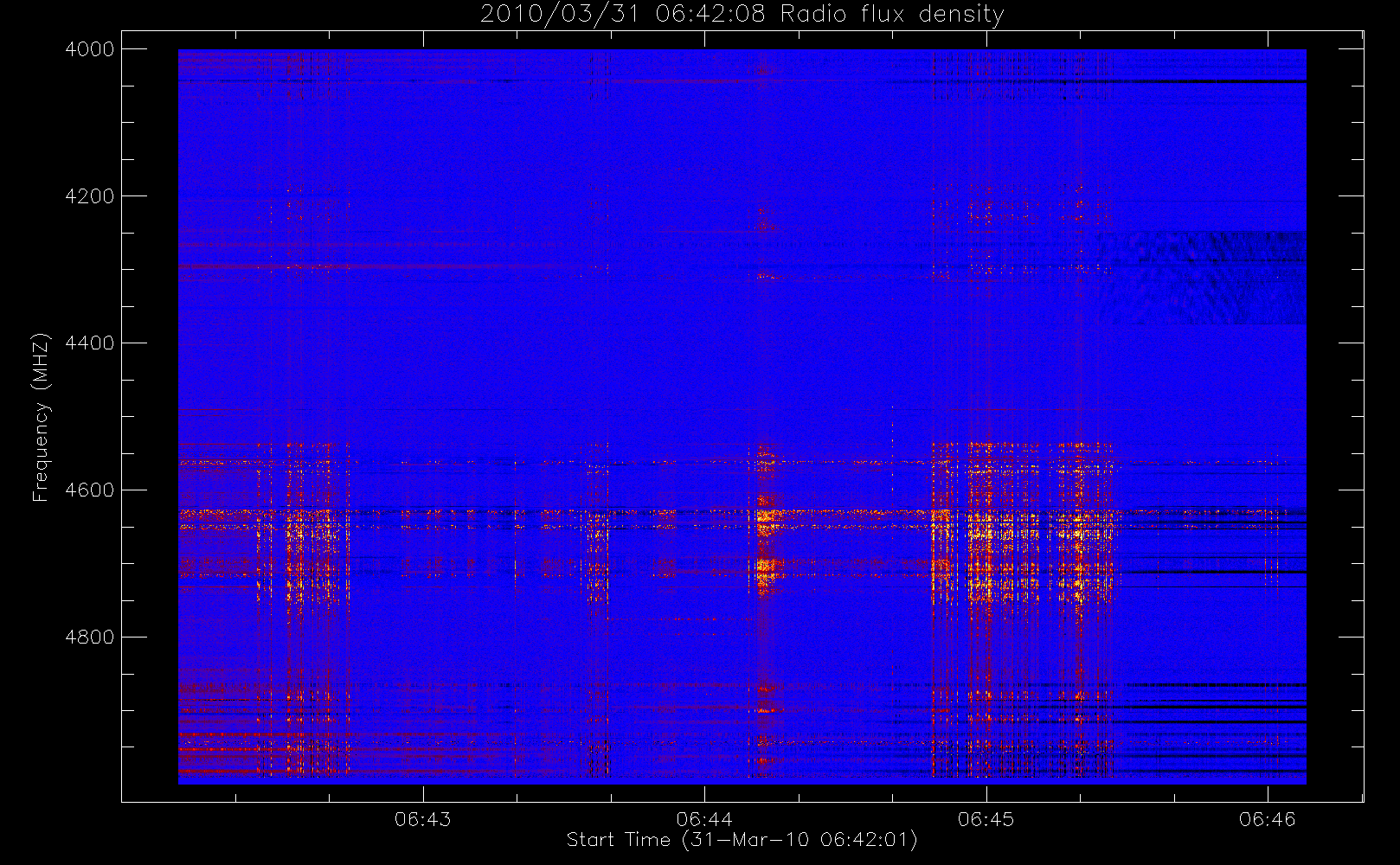This screenshot has width=1400, height=865.
Task: Click the 06:43 time tick label
Action: (x=423, y=819)
